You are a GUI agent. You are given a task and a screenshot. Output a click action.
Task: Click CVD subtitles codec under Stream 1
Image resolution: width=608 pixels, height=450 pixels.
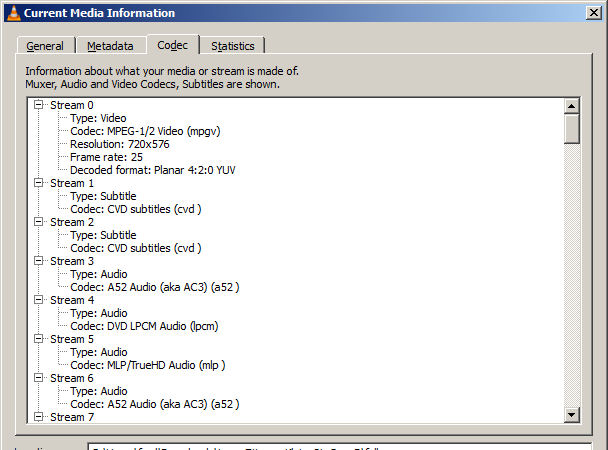tap(136, 209)
